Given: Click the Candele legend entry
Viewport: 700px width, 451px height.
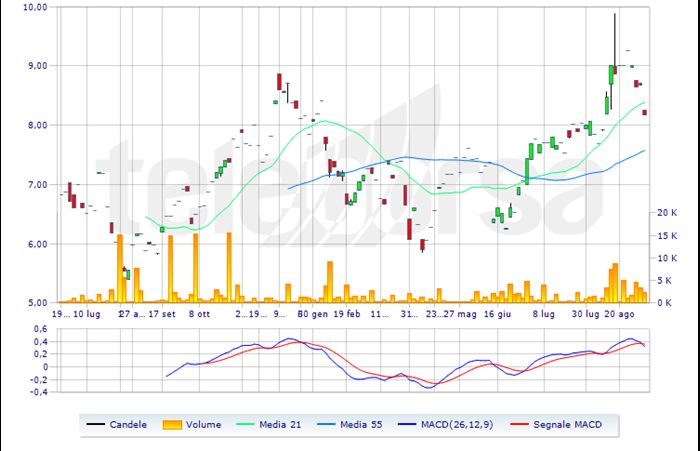Looking at the screenshot, I should pyautogui.click(x=117, y=424).
